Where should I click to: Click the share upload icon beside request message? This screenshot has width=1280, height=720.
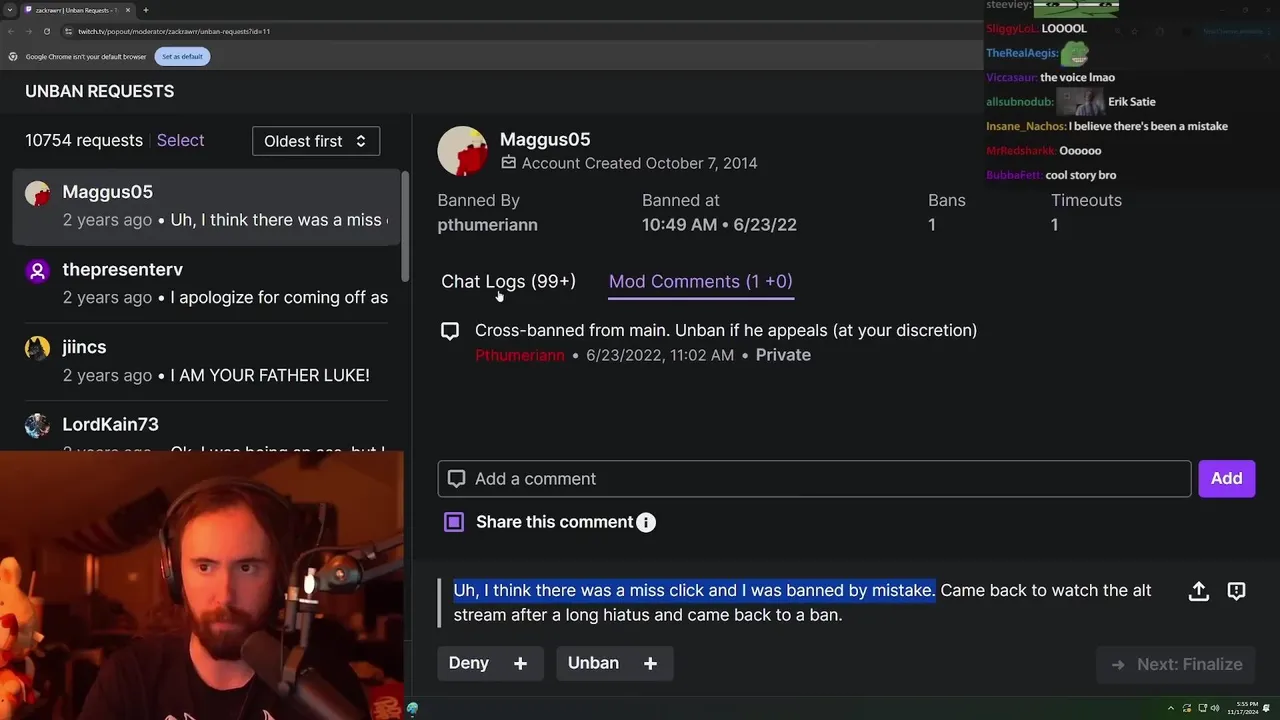point(1198,591)
